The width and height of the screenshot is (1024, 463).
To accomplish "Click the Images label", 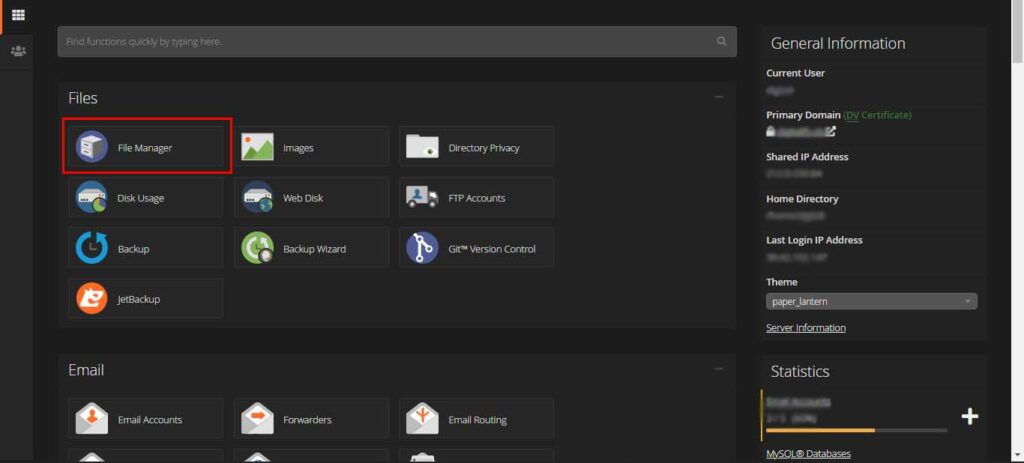I will point(298,148).
